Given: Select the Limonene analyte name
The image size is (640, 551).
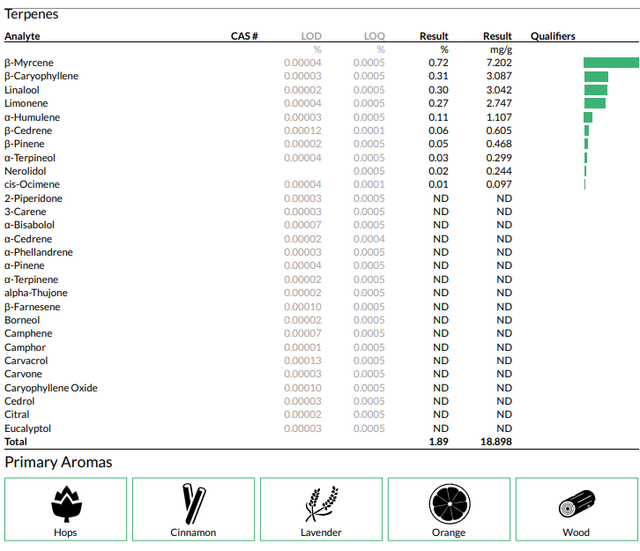Looking at the screenshot, I should [x=26, y=103].
